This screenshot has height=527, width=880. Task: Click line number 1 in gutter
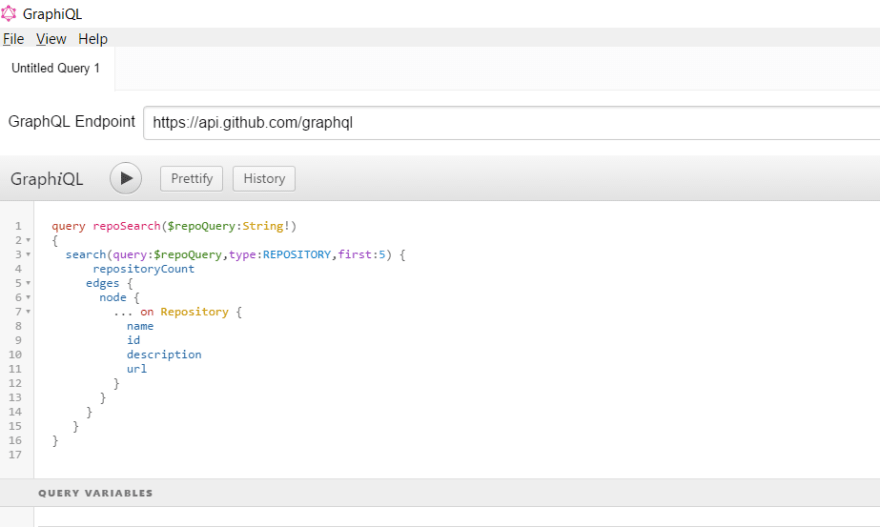point(18,226)
